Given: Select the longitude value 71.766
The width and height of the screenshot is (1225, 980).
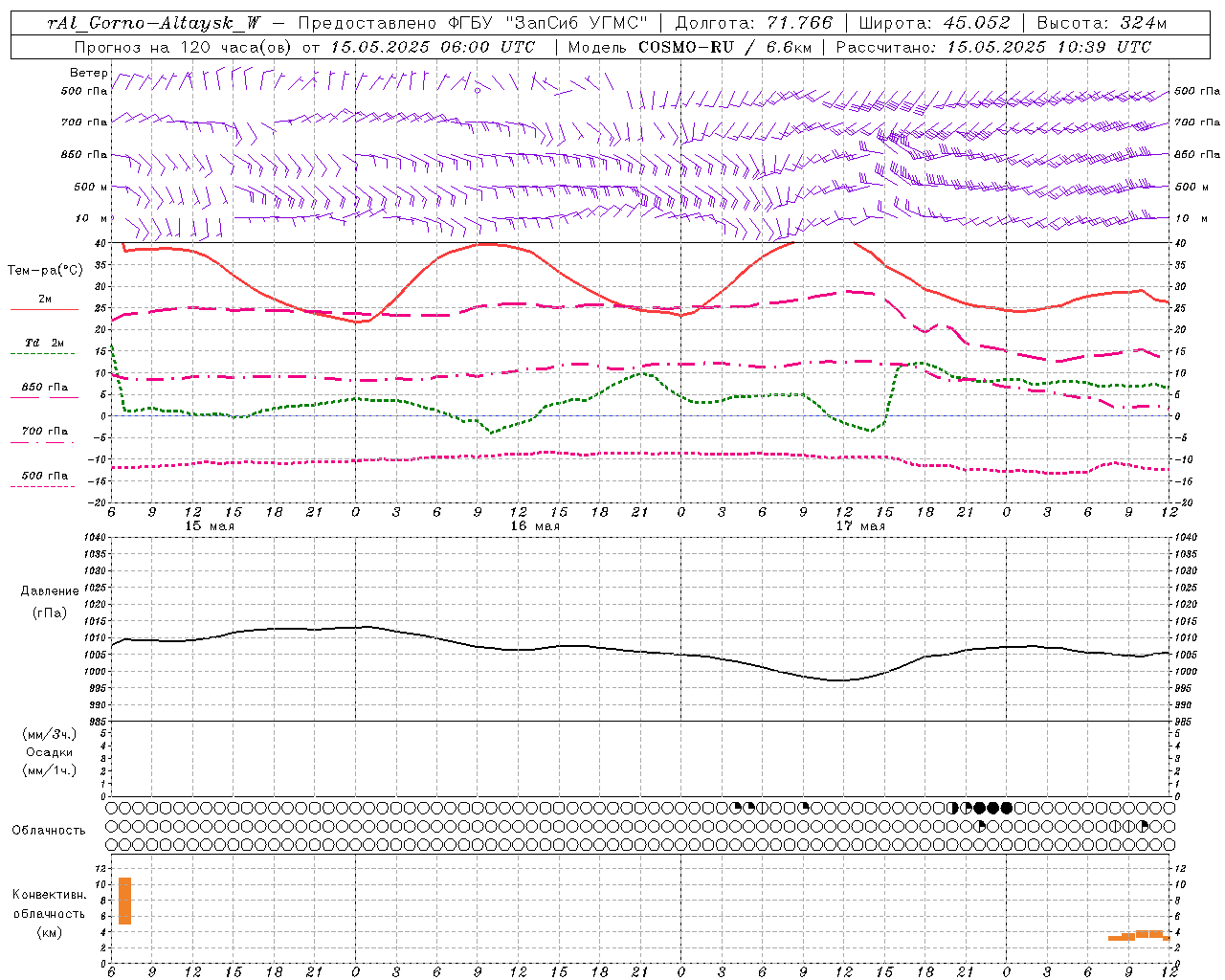Looking at the screenshot, I should 800,23.
